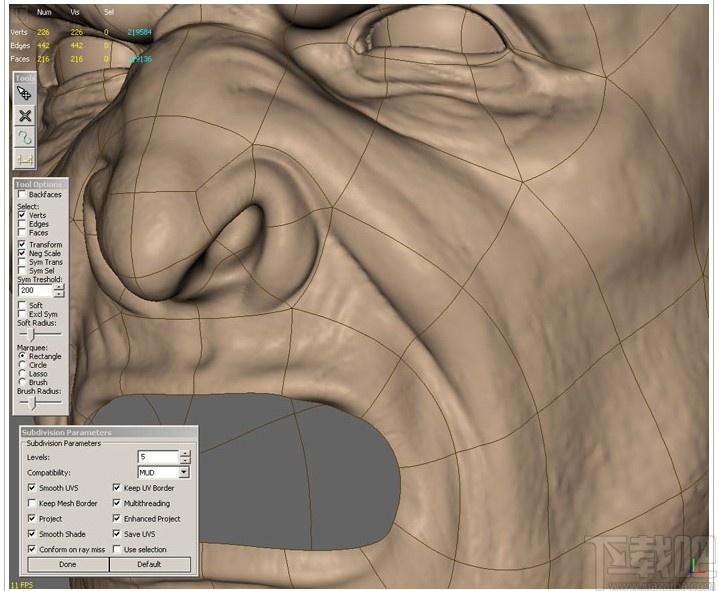Increase Levels value with up arrow

185,454
